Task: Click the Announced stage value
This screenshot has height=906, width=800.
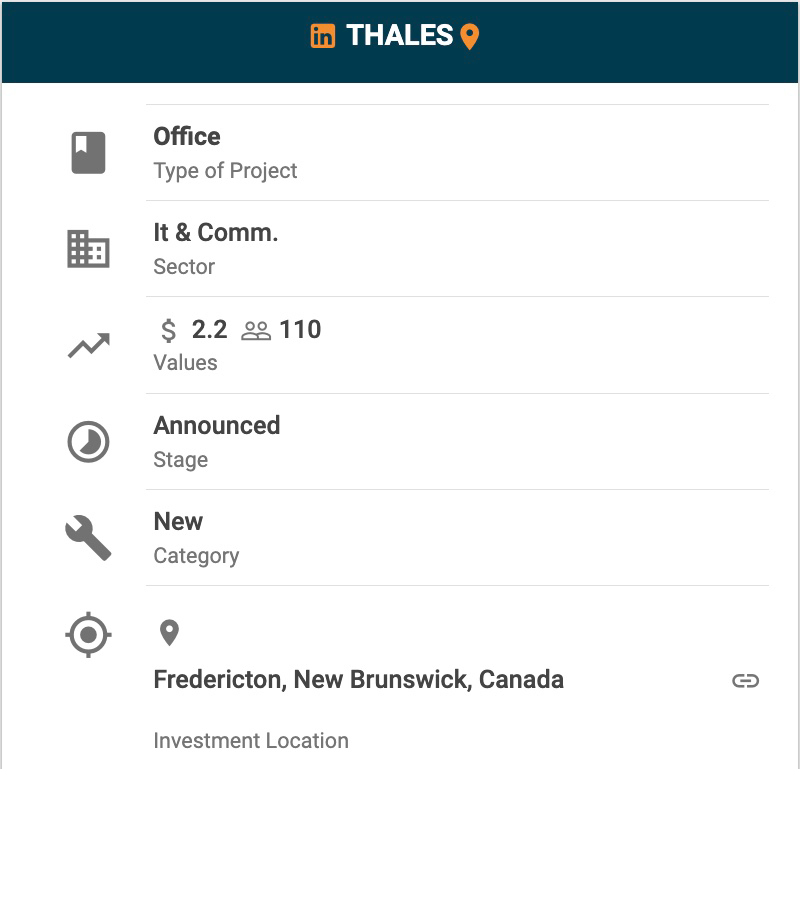Action: point(217,425)
